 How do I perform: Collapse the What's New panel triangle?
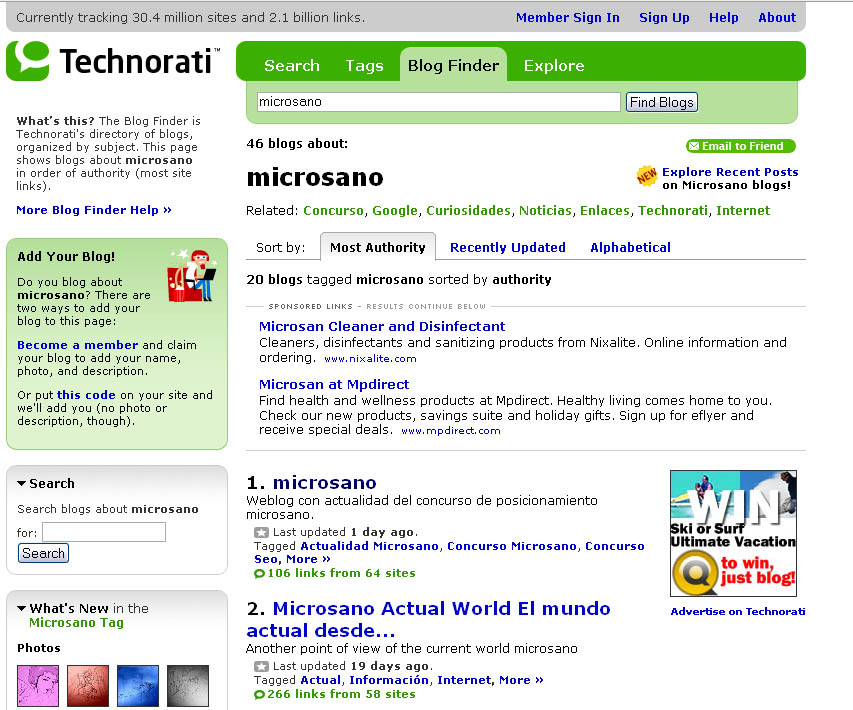(21, 608)
